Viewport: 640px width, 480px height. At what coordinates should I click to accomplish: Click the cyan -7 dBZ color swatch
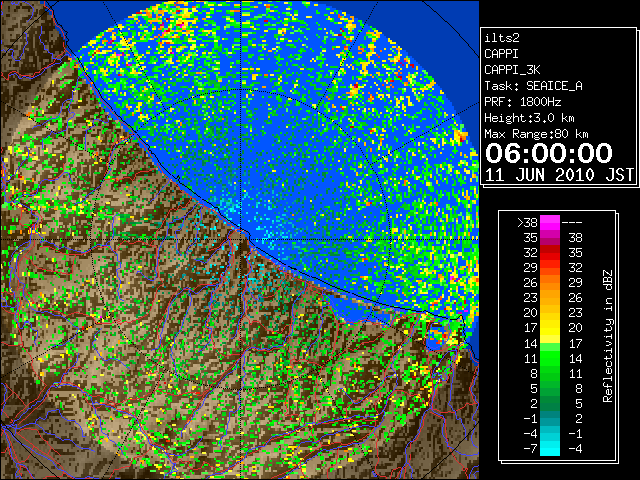pyautogui.click(x=550, y=448)
